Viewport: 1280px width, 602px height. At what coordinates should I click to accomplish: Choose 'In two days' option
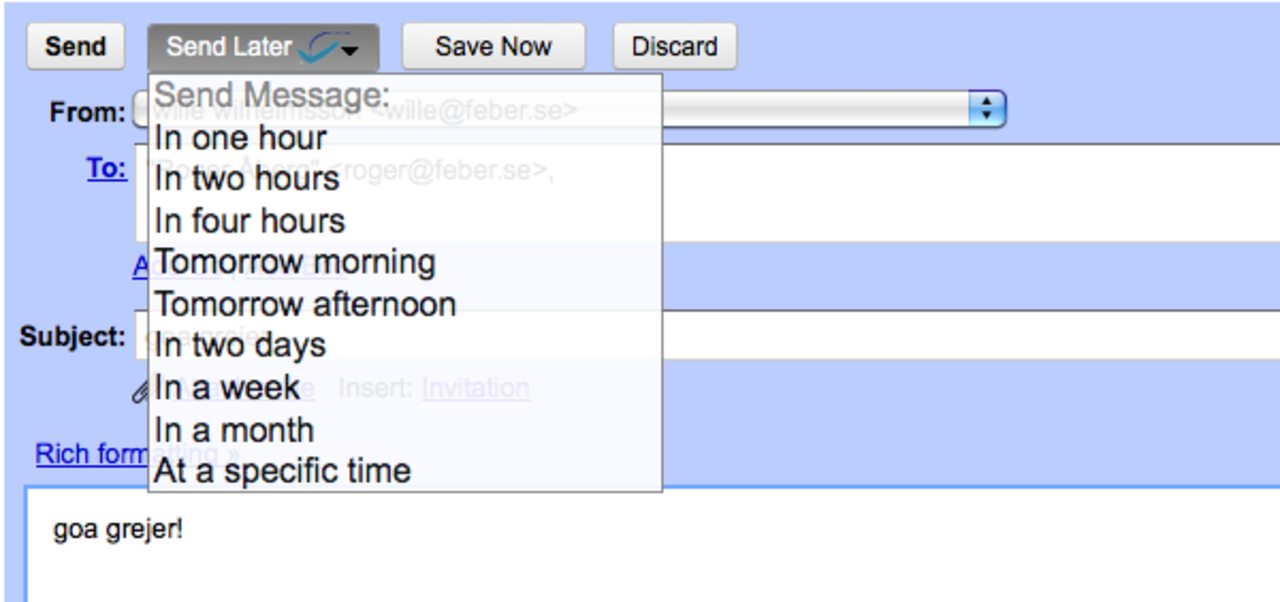[x=240, y=346]
